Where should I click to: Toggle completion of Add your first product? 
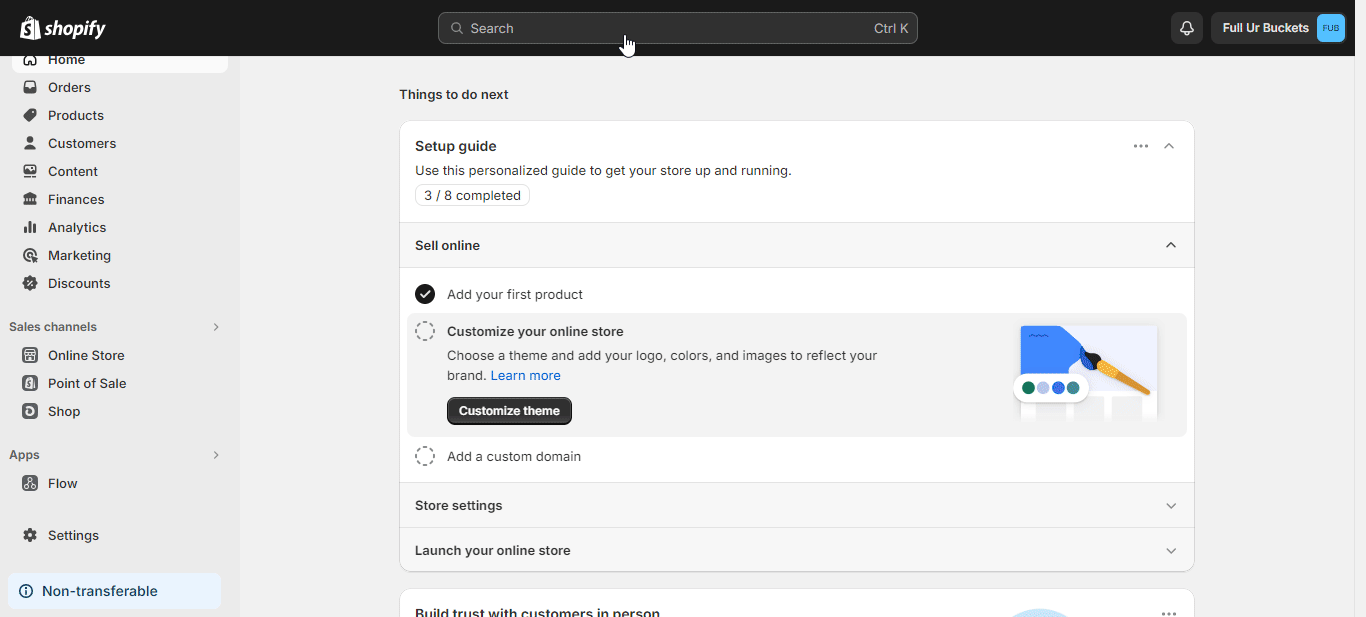(425, 294)
